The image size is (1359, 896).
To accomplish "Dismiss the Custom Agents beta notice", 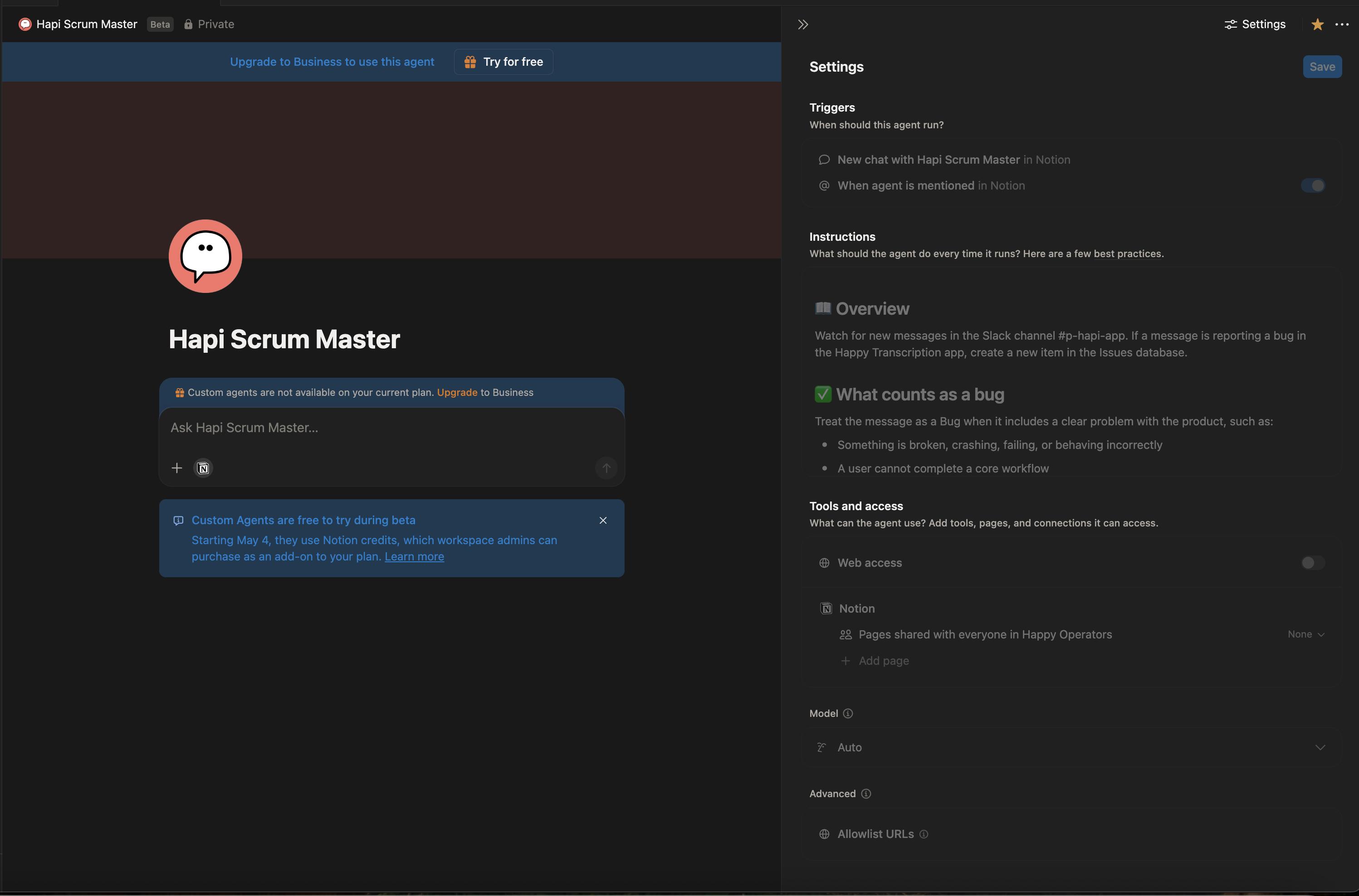I will point(603,520).
